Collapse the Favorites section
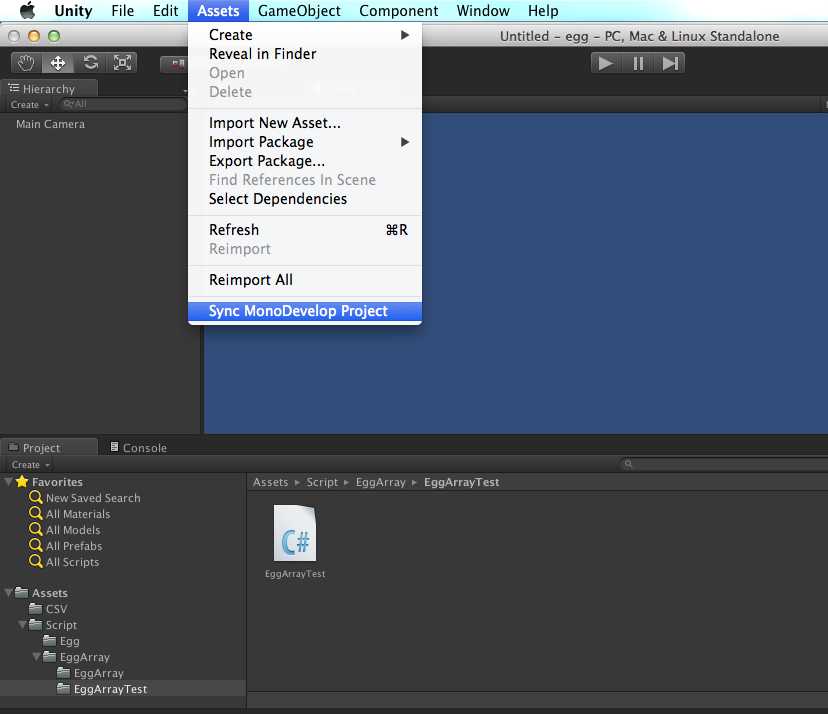The width and height of the screenshot is (828, 714). (8, 482)
